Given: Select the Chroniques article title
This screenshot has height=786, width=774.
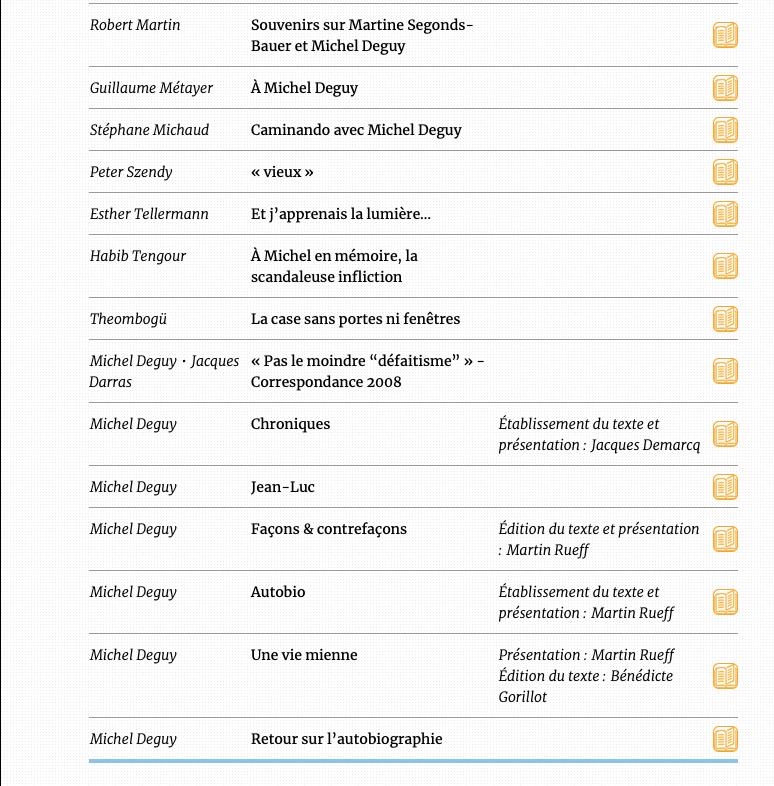Looking at the screenshot, I should click(290, 424).
